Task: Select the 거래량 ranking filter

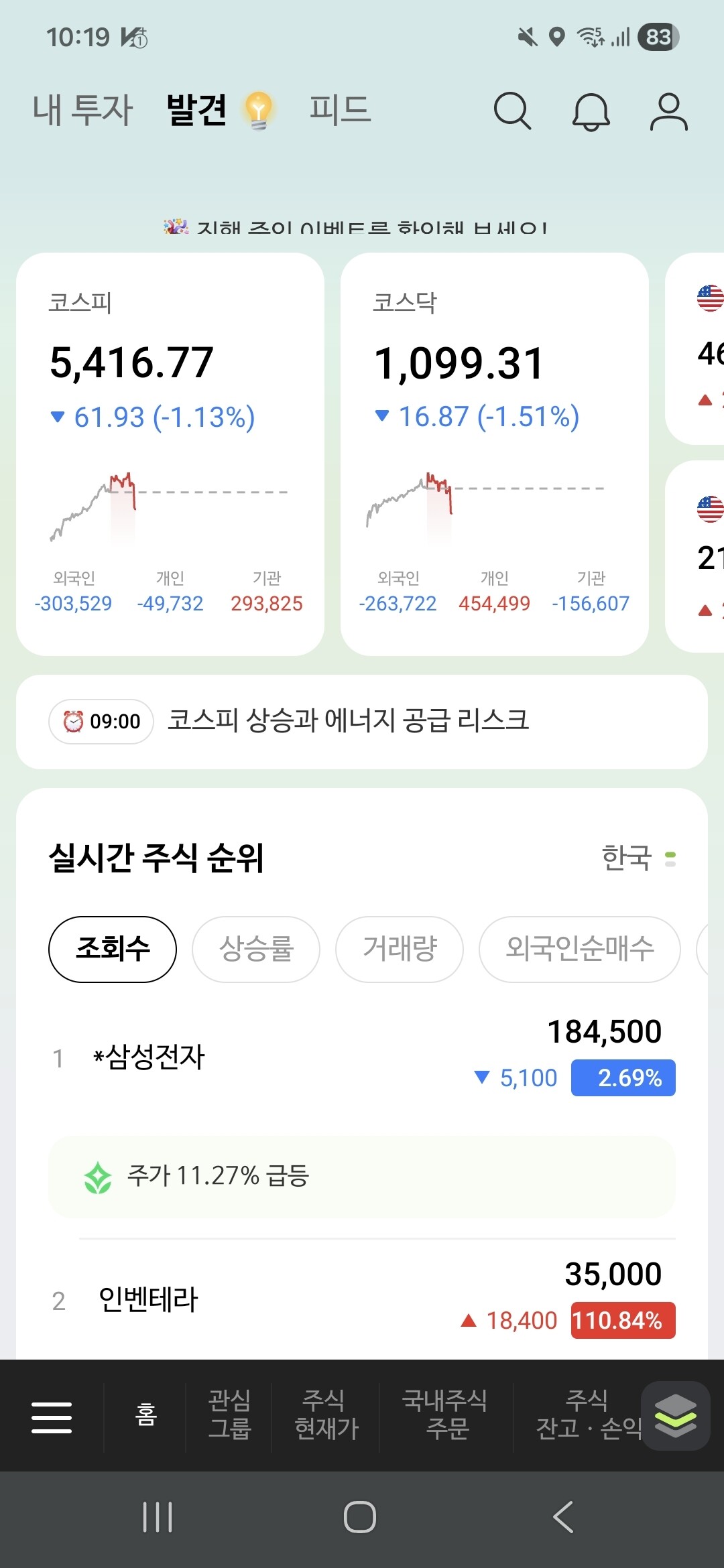Action: click(x=400, y=949)
